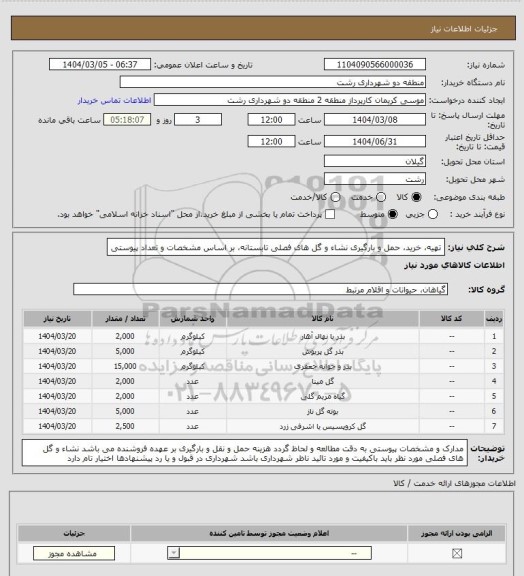Click the ردیف column header

494,319
